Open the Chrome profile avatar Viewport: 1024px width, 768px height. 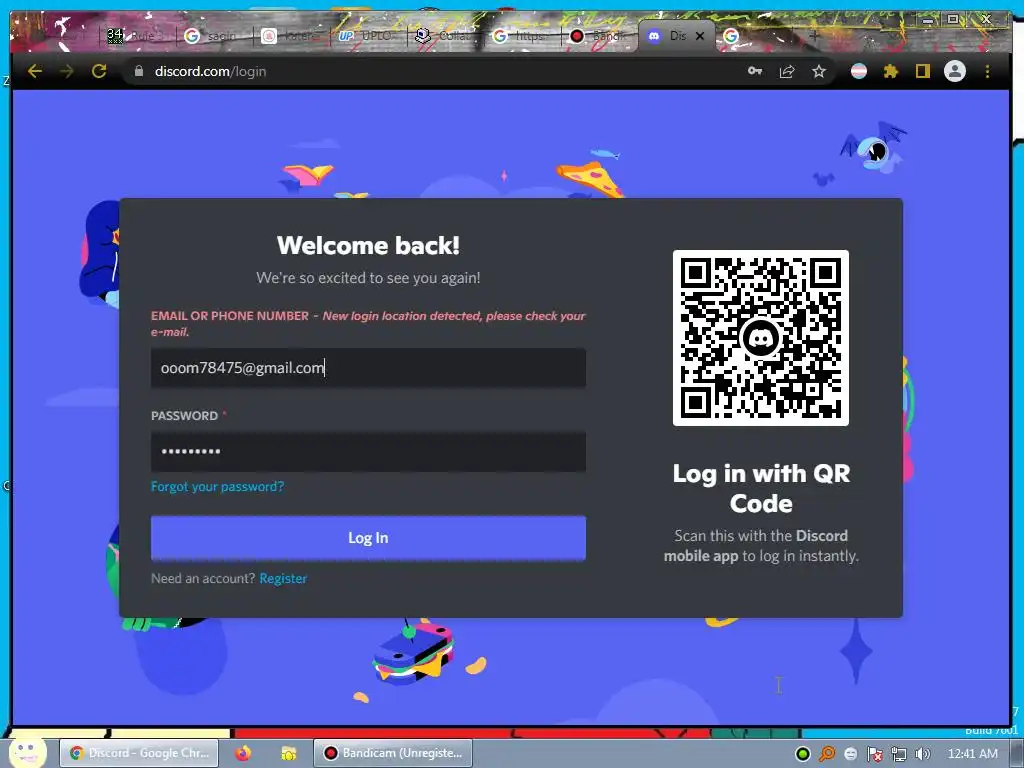(955, 71)
